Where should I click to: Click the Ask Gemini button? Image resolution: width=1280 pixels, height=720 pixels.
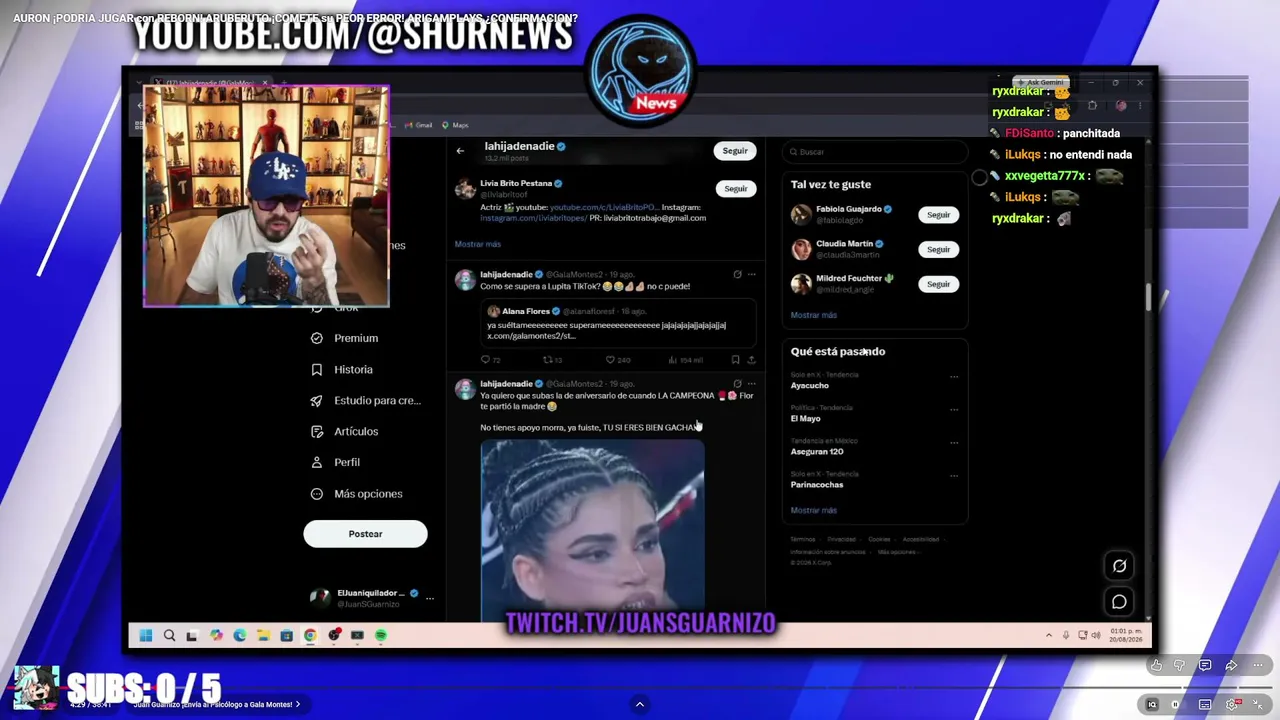pyautogui.click(x=1041, y=82)
